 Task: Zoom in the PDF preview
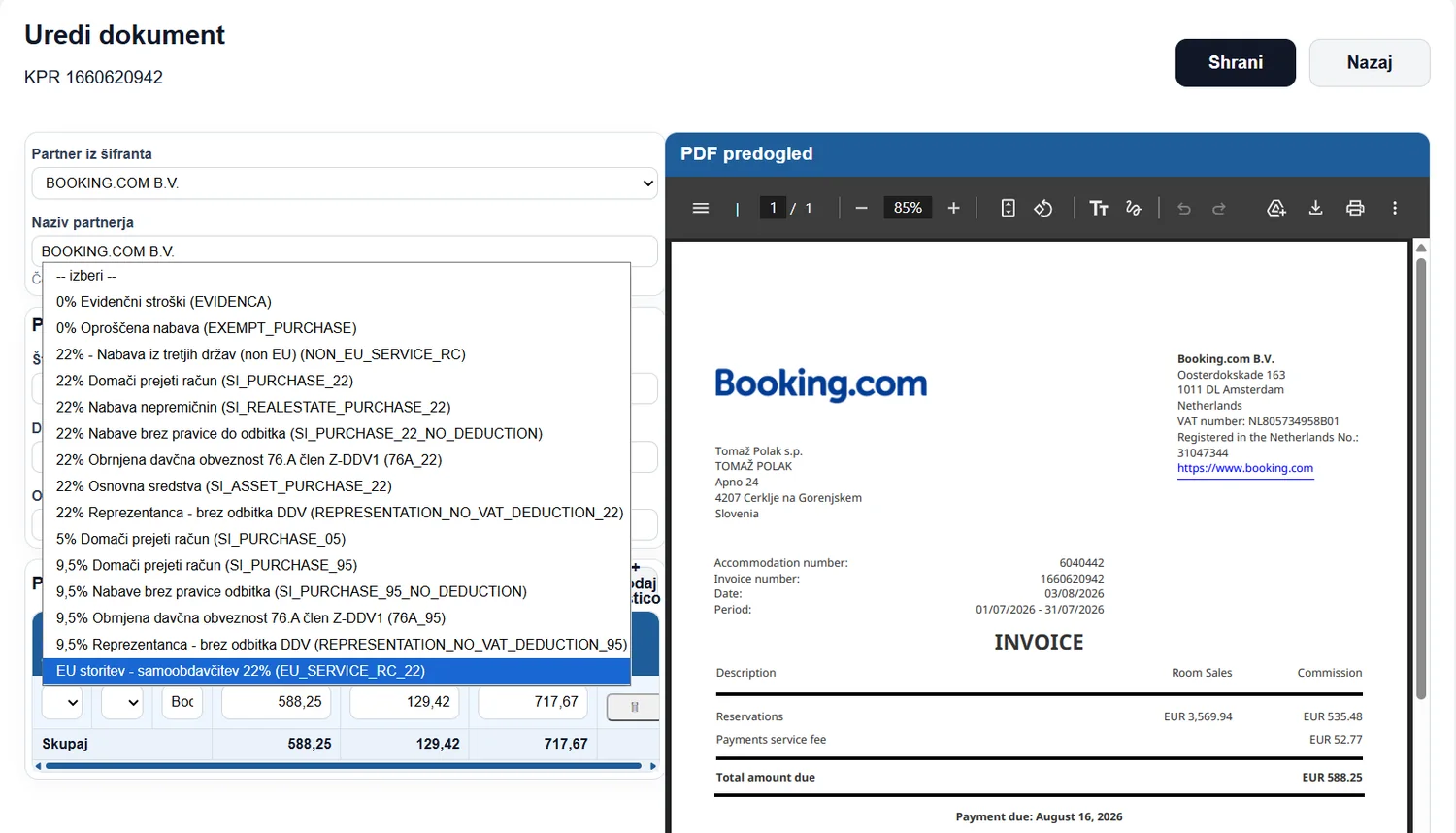pos(953,208)
